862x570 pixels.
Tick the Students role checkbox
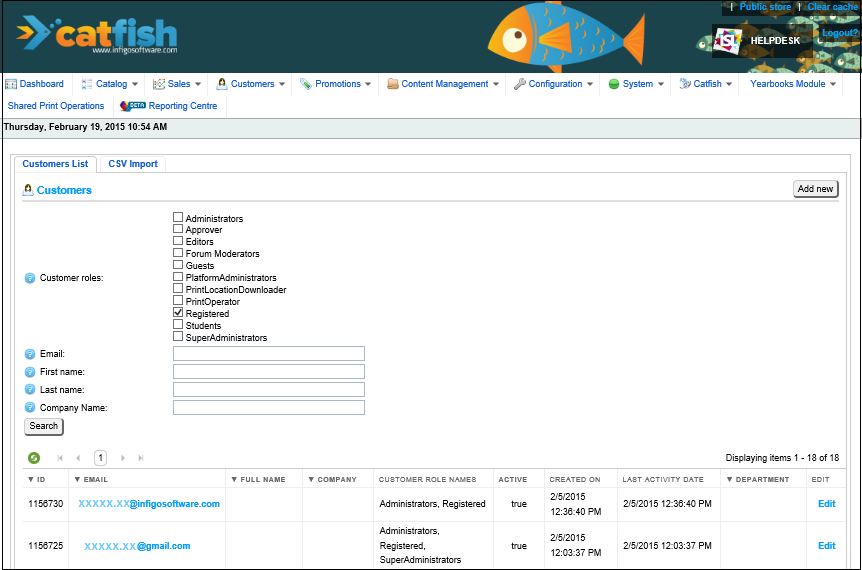[x=178, y=325]
